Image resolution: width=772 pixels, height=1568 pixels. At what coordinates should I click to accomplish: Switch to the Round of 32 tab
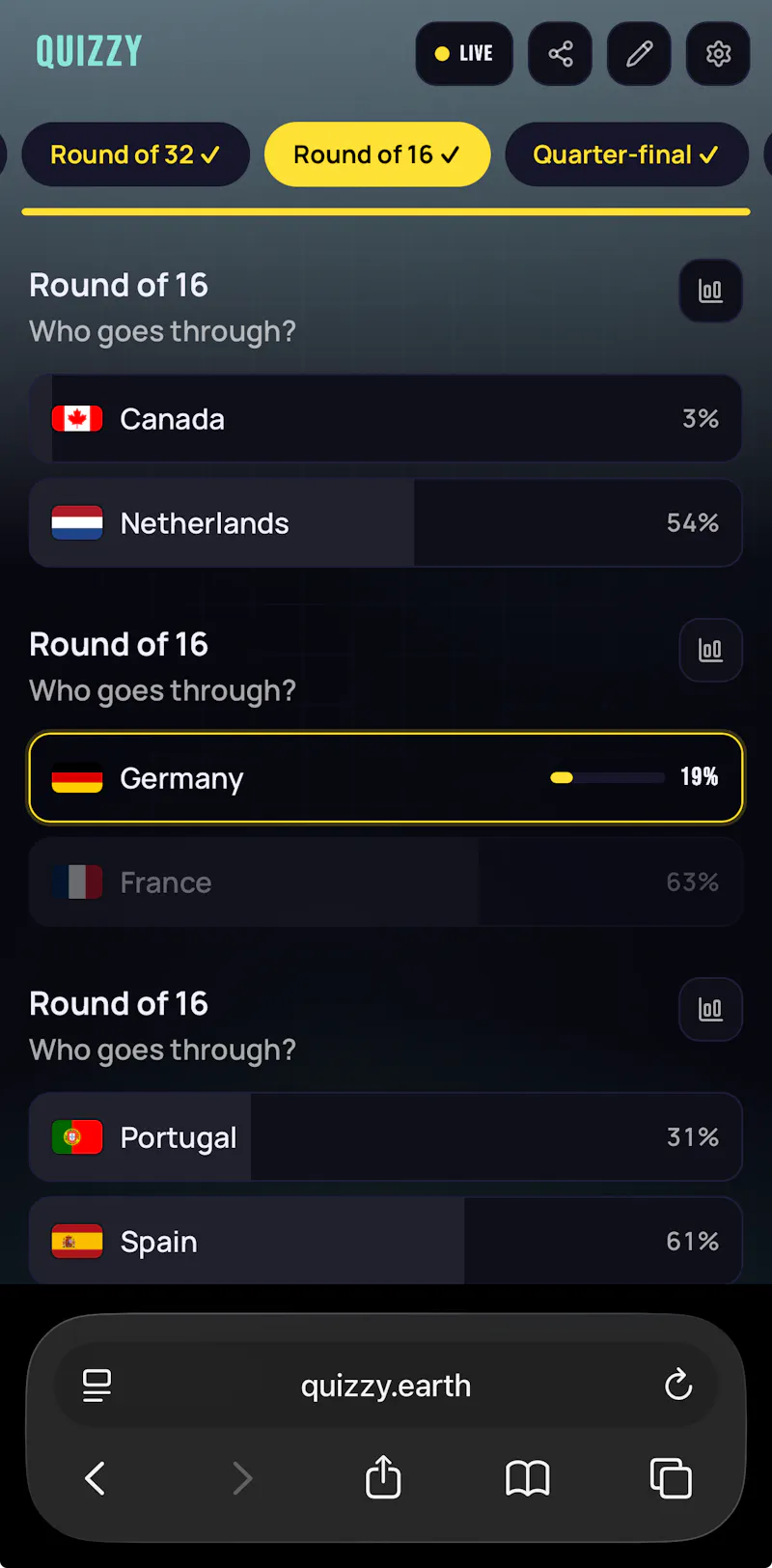(135, 154)
